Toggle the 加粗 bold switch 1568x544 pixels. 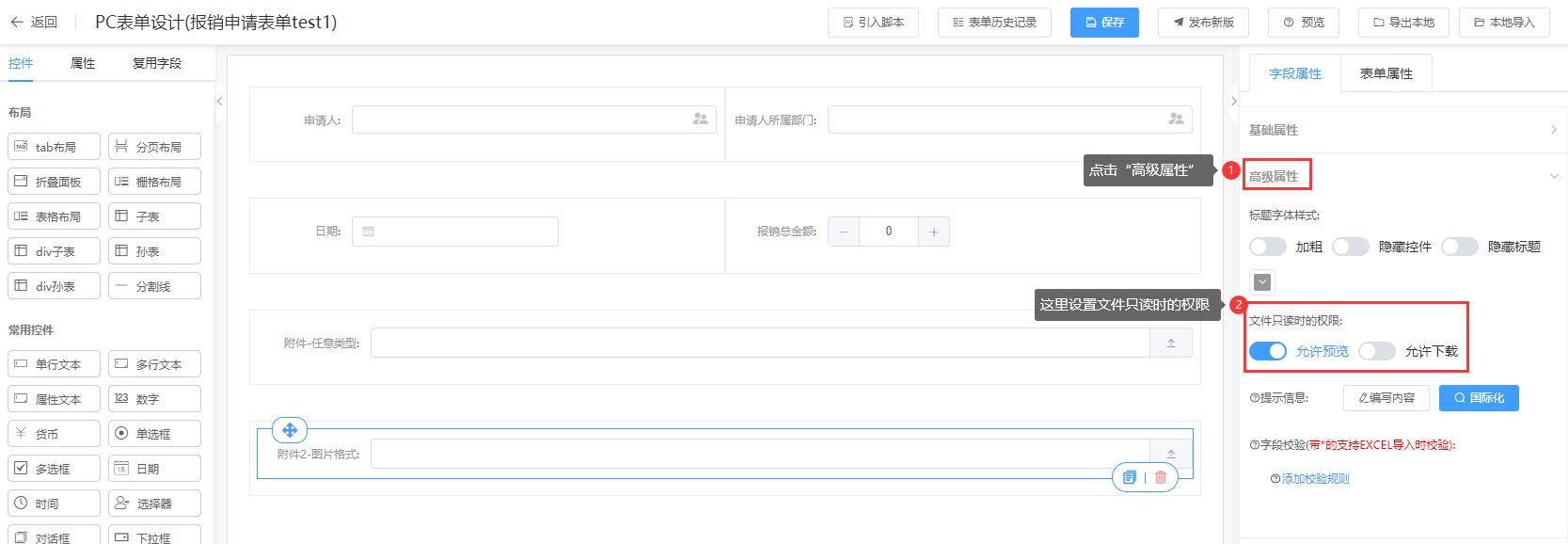(x=1267, y=247)
